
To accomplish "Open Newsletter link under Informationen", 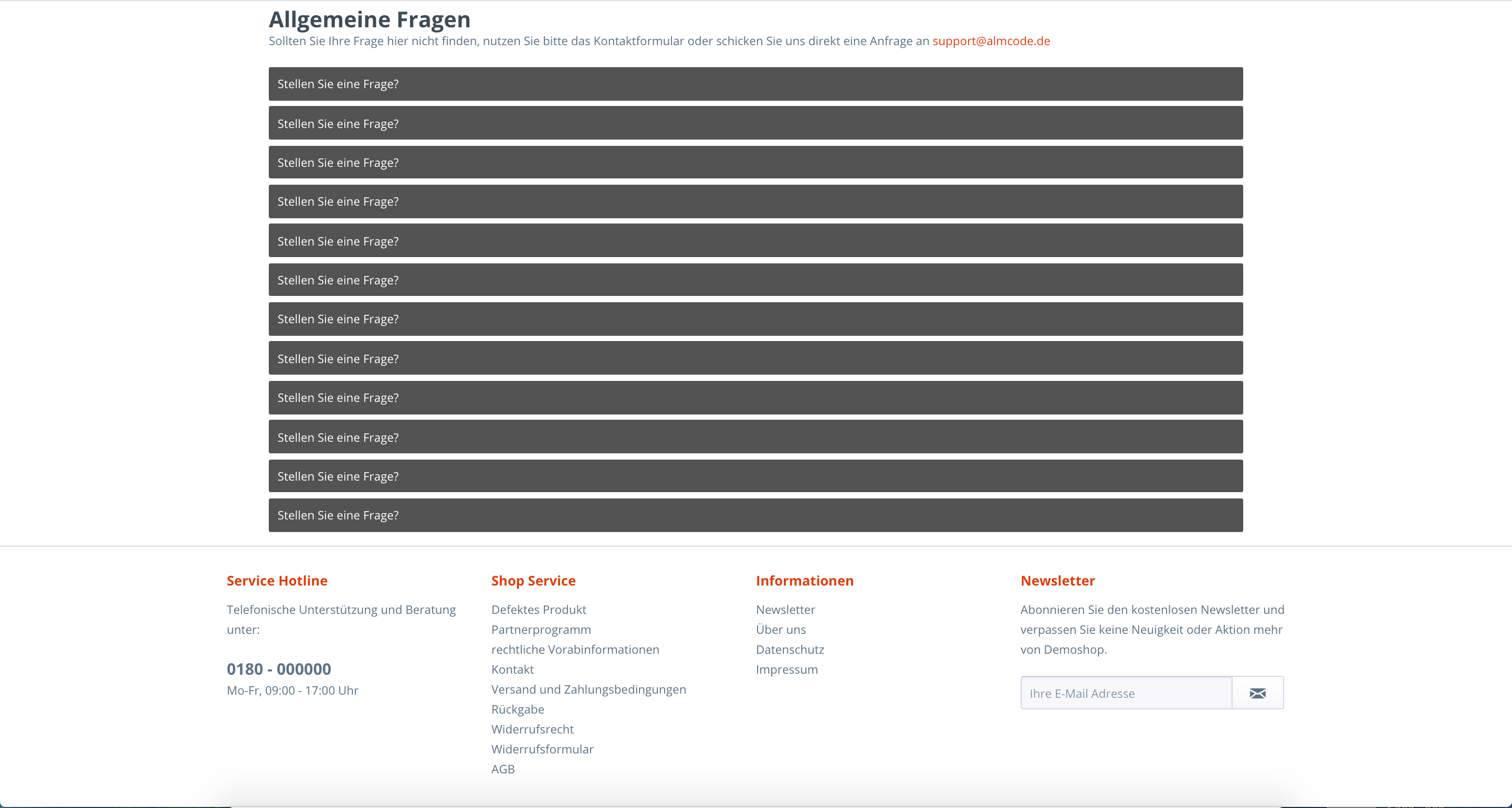I will click(785, 610).
